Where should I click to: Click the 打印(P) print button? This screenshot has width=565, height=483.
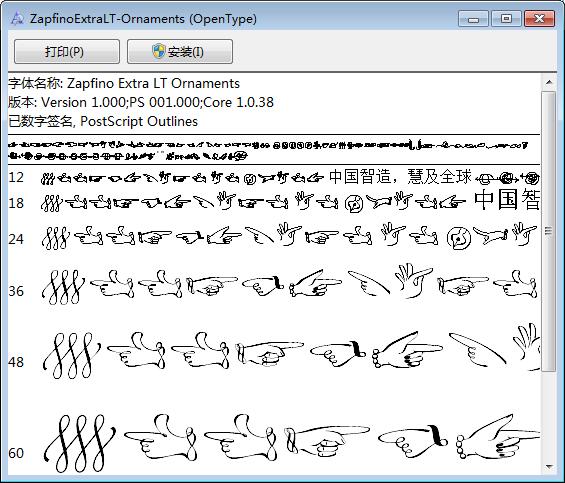point(67,52)
